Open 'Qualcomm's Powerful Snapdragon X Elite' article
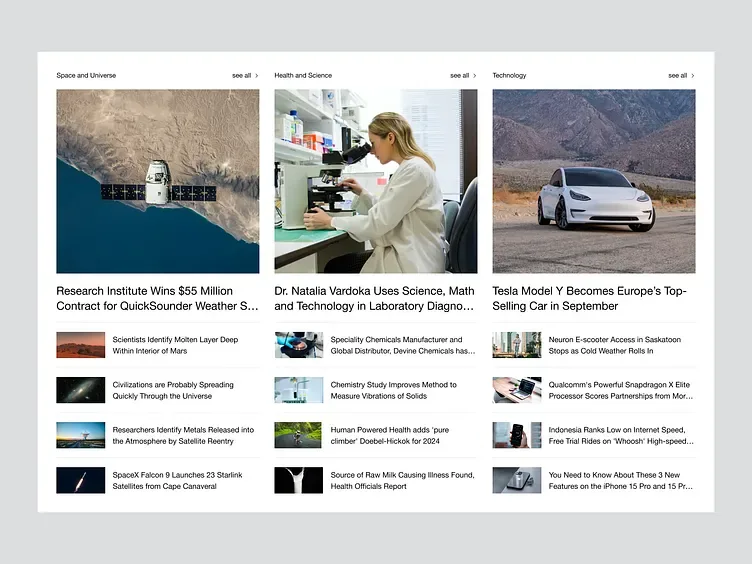Viewport: 752px width, 564px height. [621, 390]
